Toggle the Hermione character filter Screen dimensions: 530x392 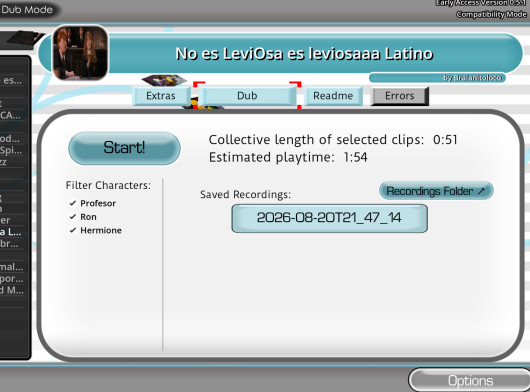click(x=96, y=230)
